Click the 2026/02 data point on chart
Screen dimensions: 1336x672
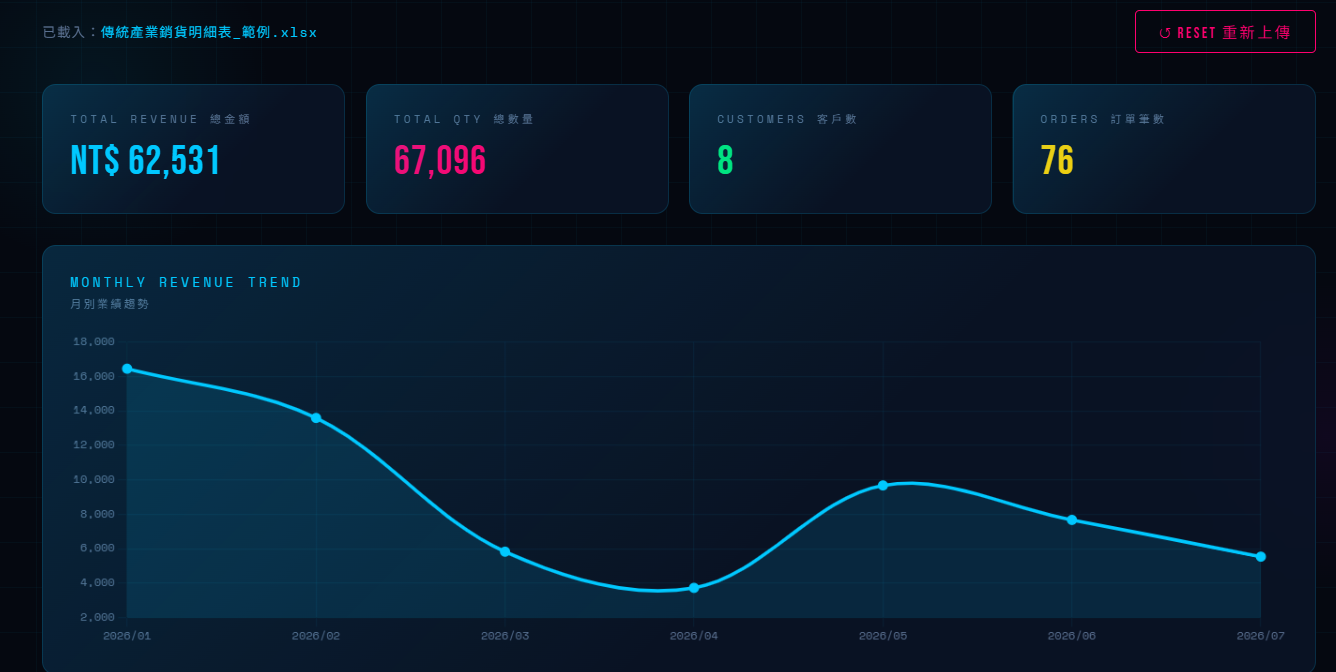click(316, 418)
